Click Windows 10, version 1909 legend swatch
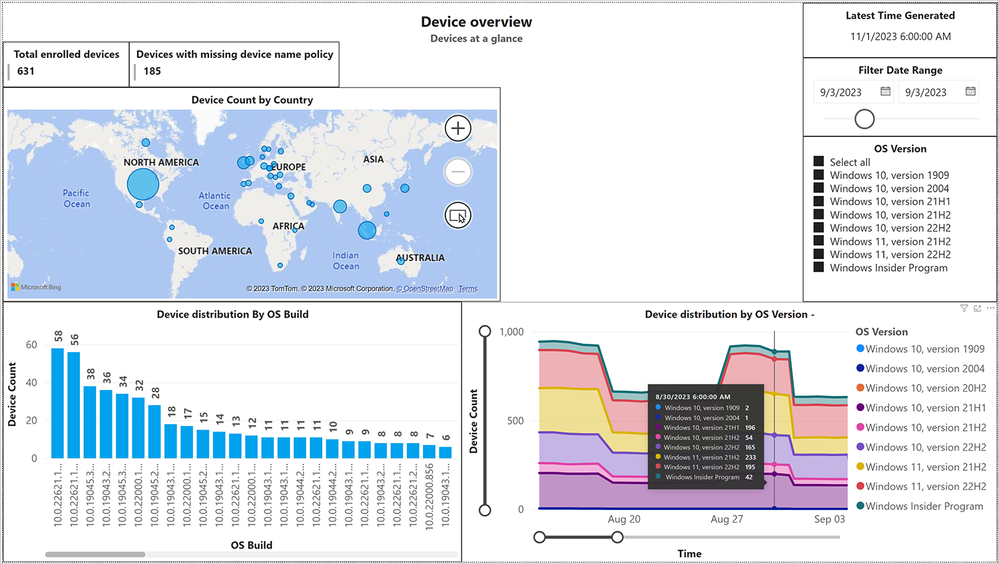This screenshot has height=564, width=999. tap(860, 349)
